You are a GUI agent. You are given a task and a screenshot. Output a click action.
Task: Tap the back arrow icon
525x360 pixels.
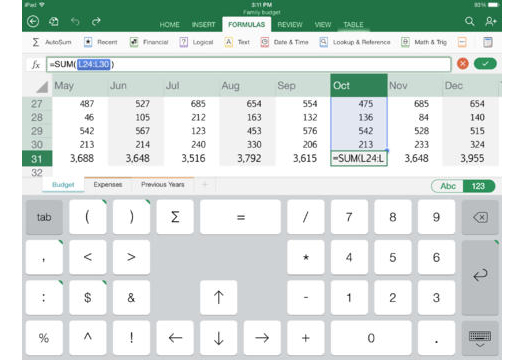coord(33,22)
